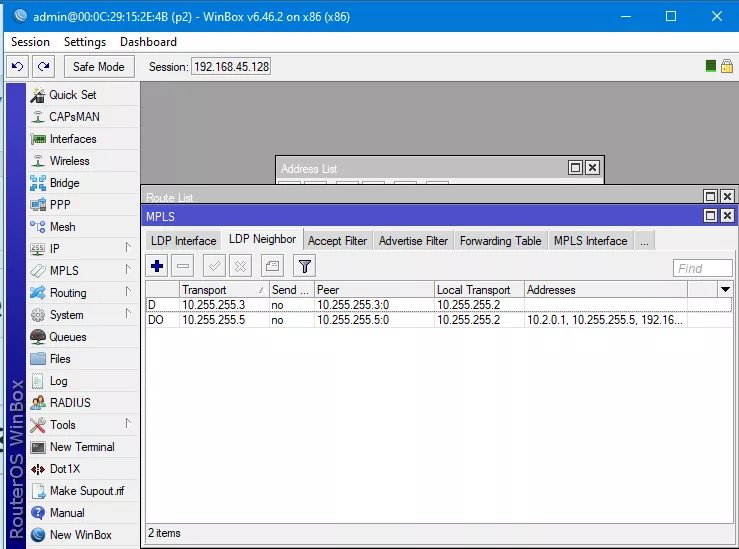Click the Remove minus button
Image resolution: width=739 pixels, height=549 pixels.
point(183,266)
